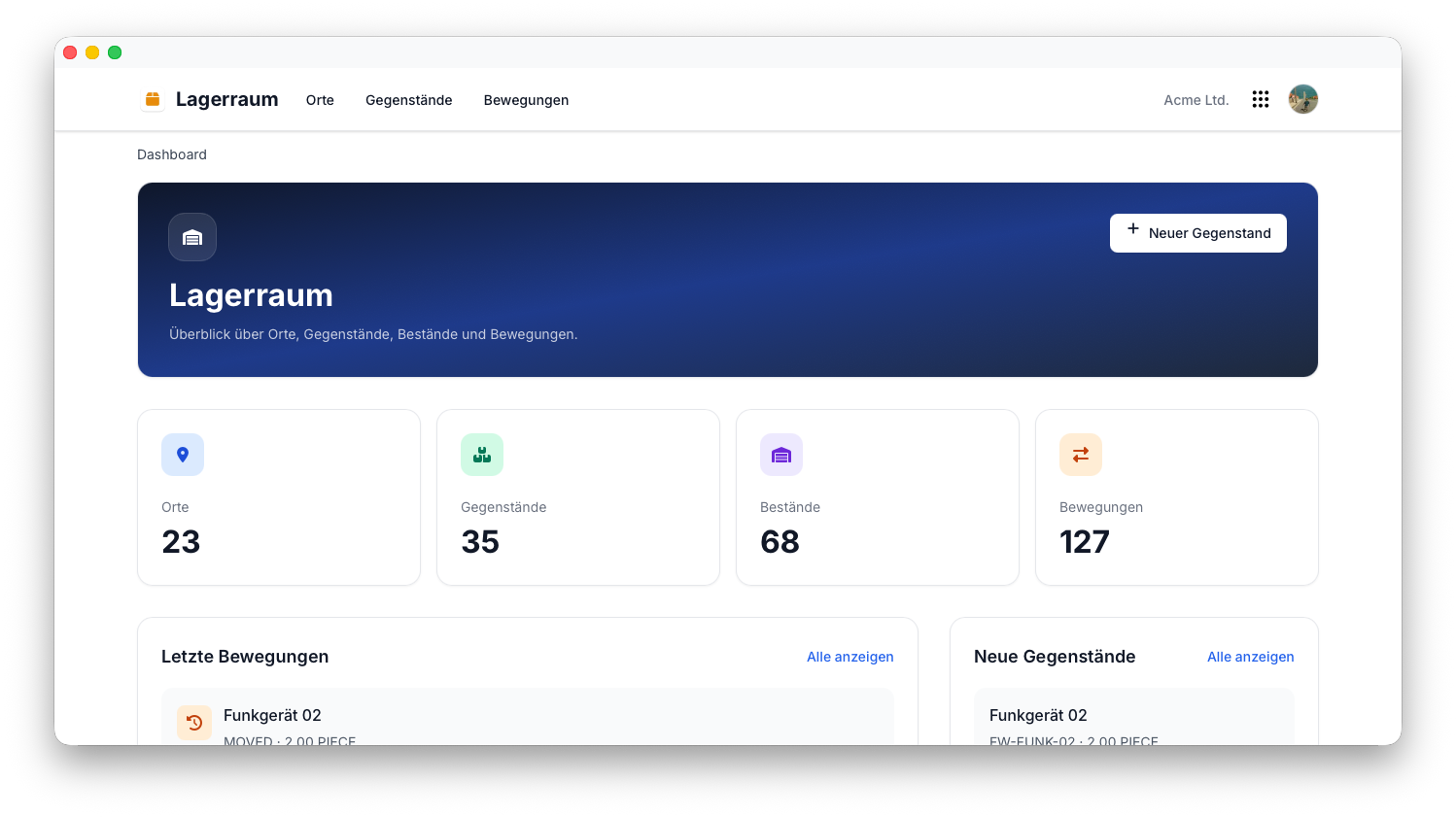Open the user avatar profile menu
The width and height of the screenshot is (1456, 817).
tap(1303, 99)
